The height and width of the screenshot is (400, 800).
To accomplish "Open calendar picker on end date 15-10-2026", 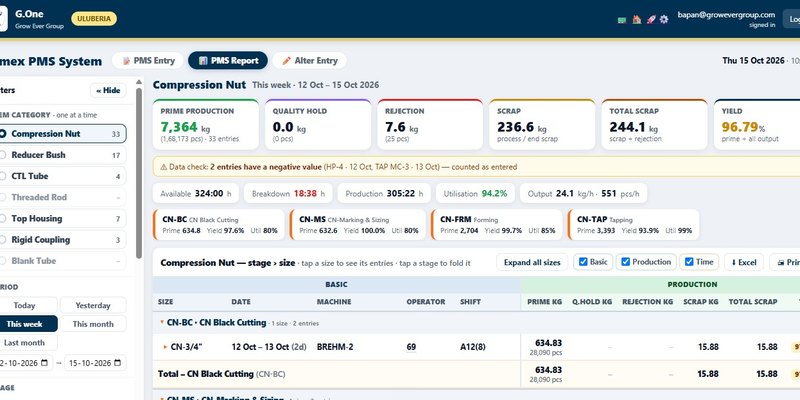I will [117, 363].
